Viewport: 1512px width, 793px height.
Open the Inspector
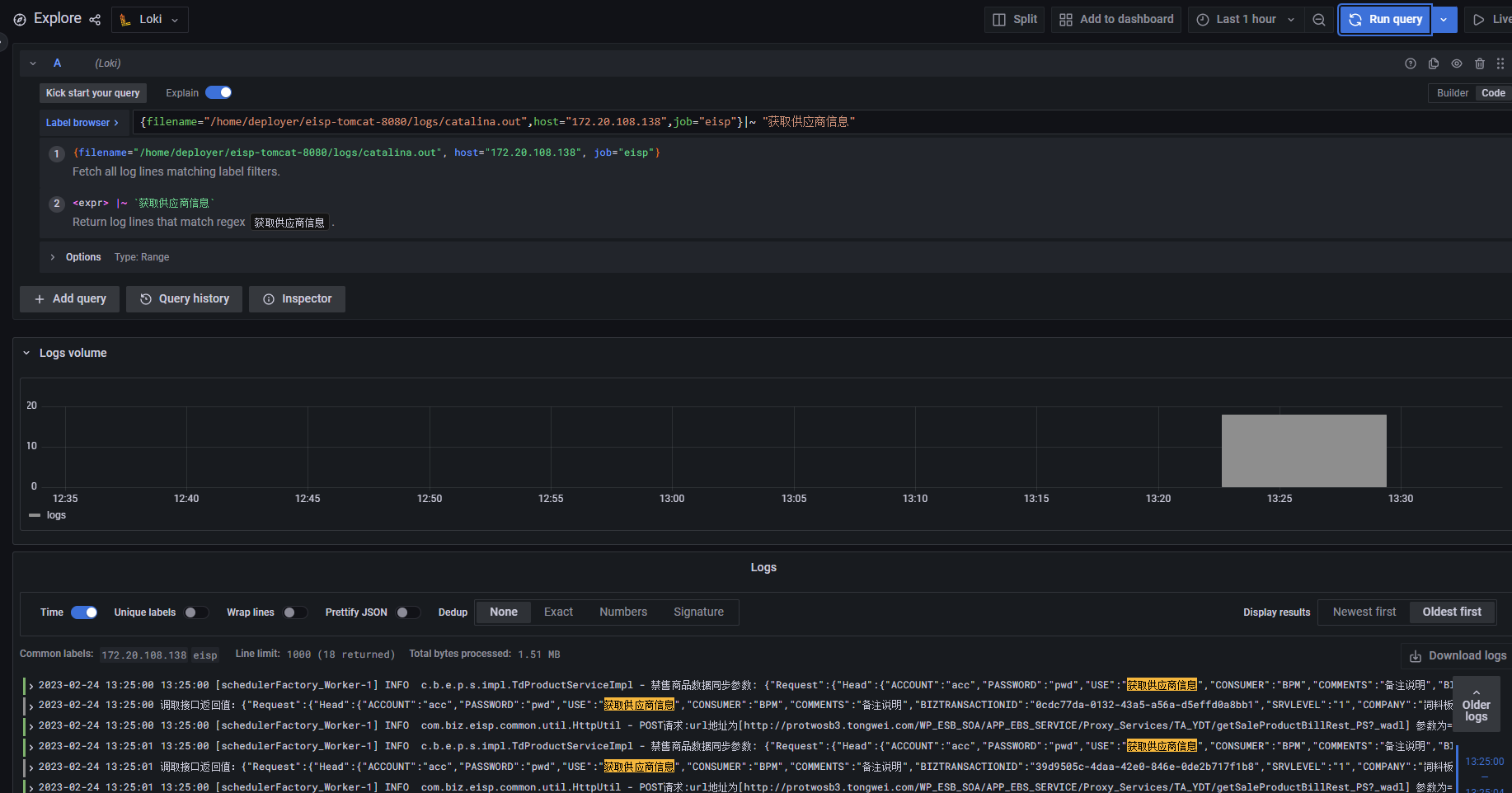tap(297, 299)
